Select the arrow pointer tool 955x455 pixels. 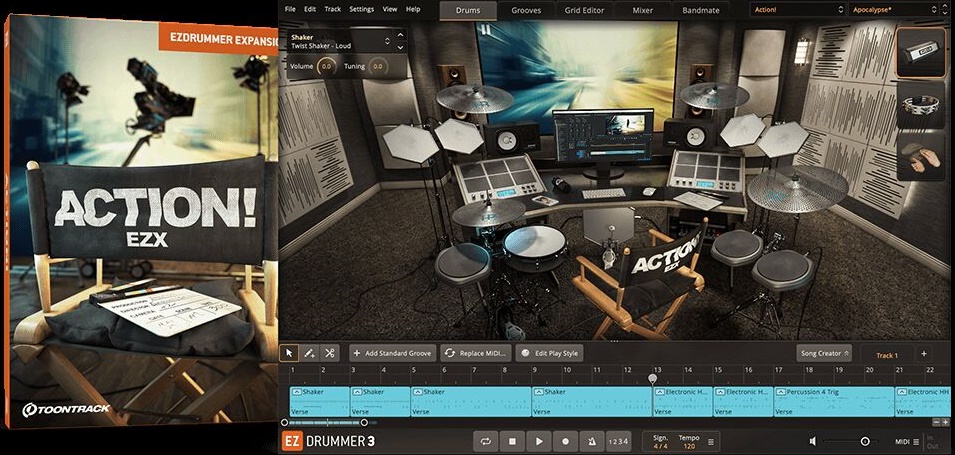[x=290, y=353]
